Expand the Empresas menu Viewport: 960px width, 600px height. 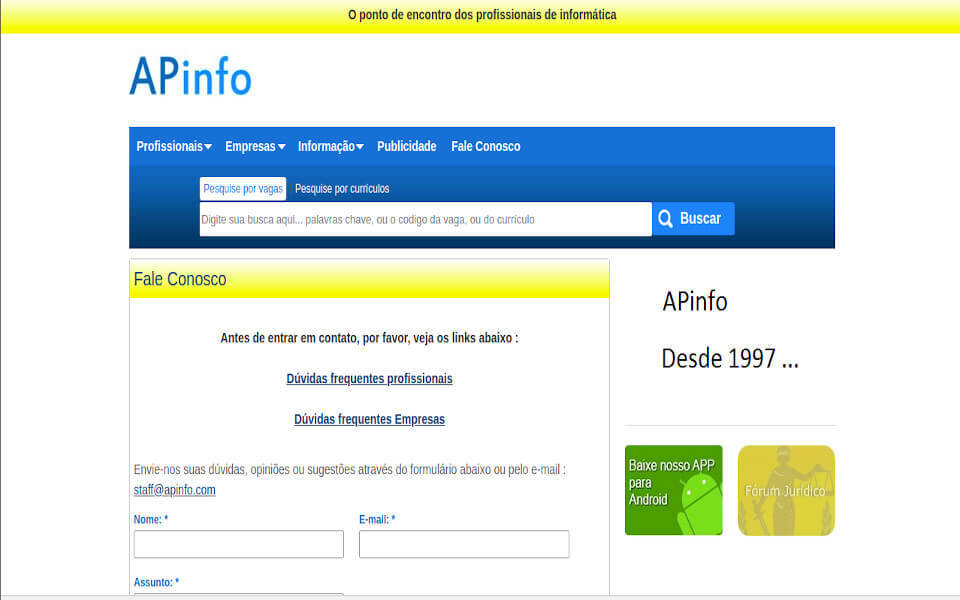255,146
